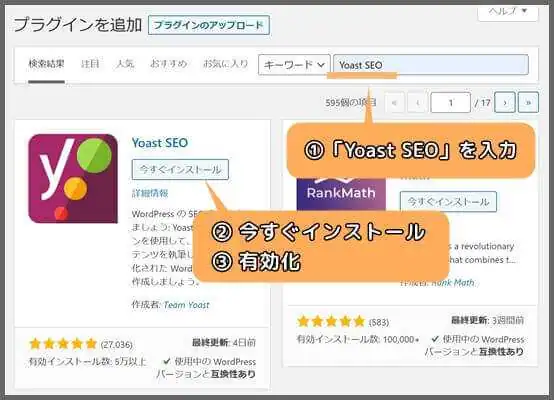This screenshot has width=554, height=400.
Task: Click the (583) review count
Action: (378, 322)
